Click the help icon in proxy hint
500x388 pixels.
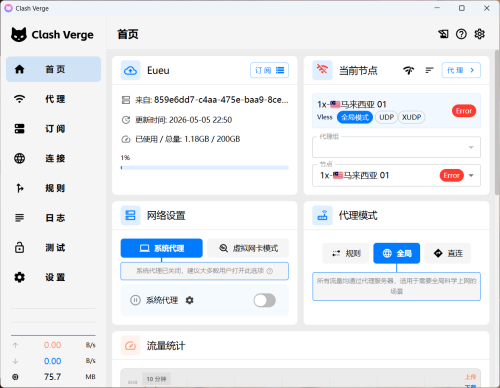(x=270, y=271)
